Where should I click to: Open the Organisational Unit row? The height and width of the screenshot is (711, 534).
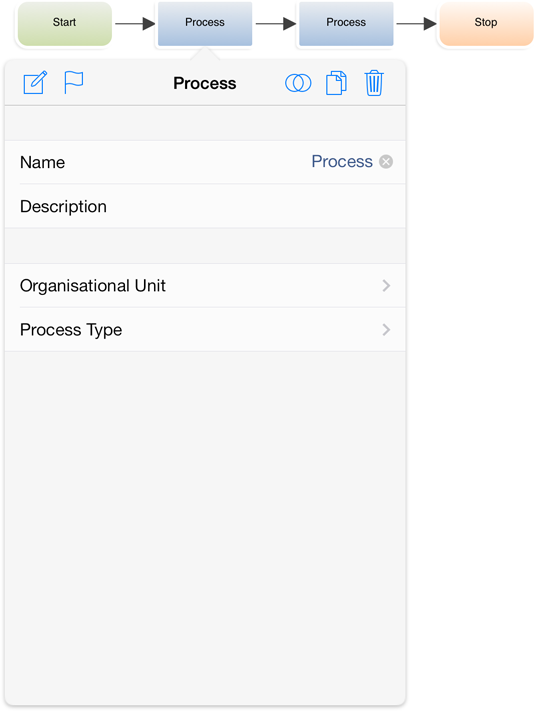205,286
